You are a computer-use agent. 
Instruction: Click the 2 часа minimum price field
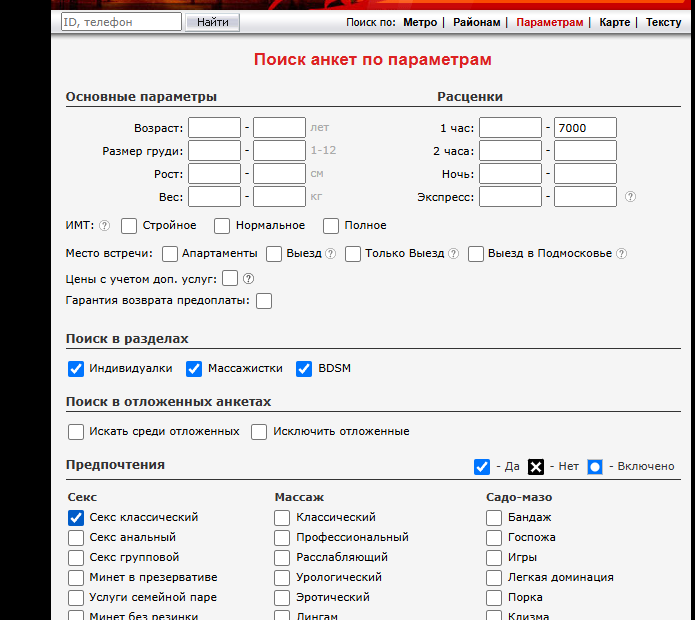tap(510, 151)
